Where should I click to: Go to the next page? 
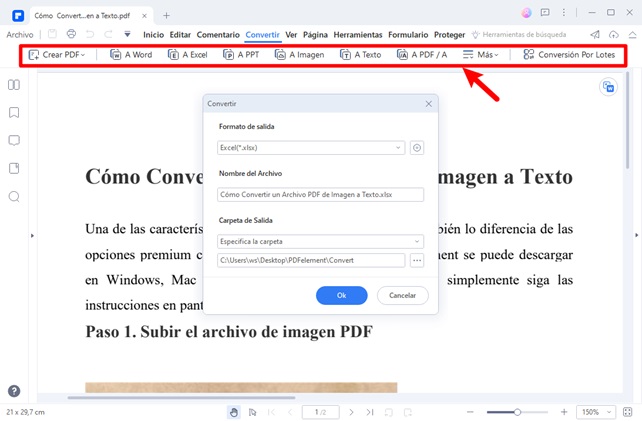coord(351,412)
